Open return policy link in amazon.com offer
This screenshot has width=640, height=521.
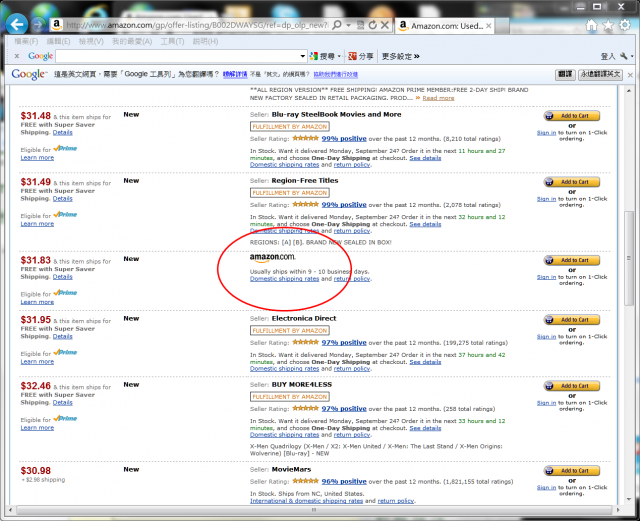pyautogui.click(x=352, y=279)
